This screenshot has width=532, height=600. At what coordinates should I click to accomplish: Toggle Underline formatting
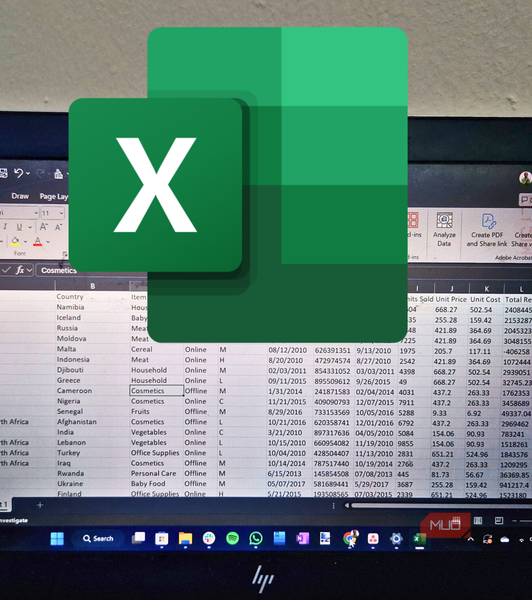coord(19,227)
